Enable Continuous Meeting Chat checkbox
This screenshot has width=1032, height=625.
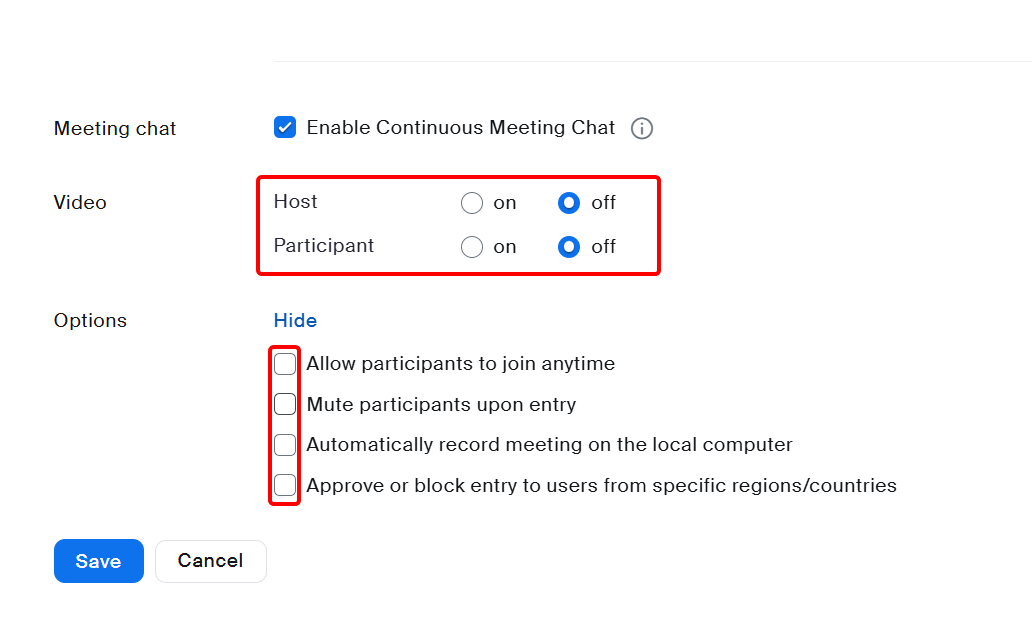coord(284,127)
